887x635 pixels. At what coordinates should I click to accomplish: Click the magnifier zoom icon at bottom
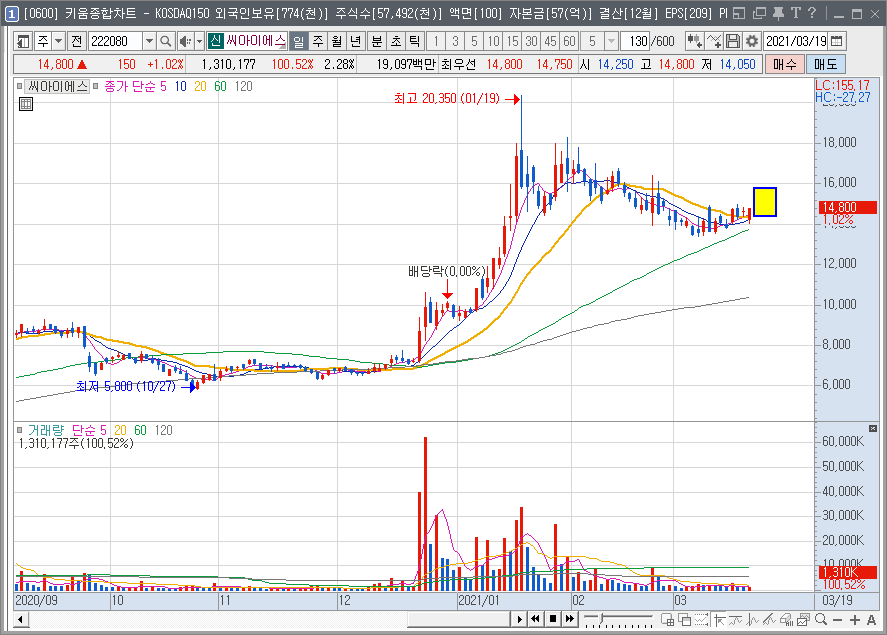tap(821, 620)
